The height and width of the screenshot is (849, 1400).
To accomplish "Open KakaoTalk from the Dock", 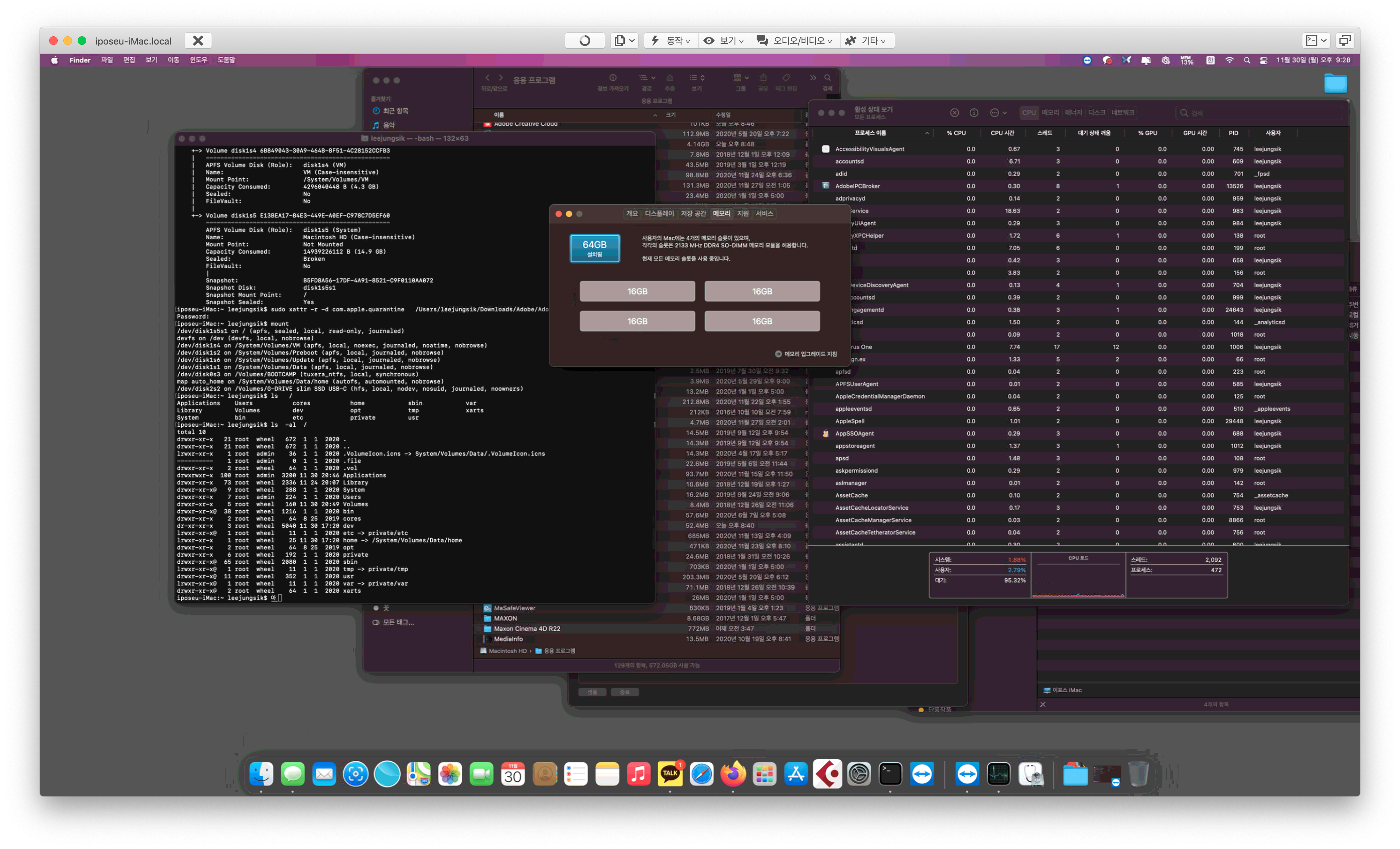I will [x=670, y=774].
